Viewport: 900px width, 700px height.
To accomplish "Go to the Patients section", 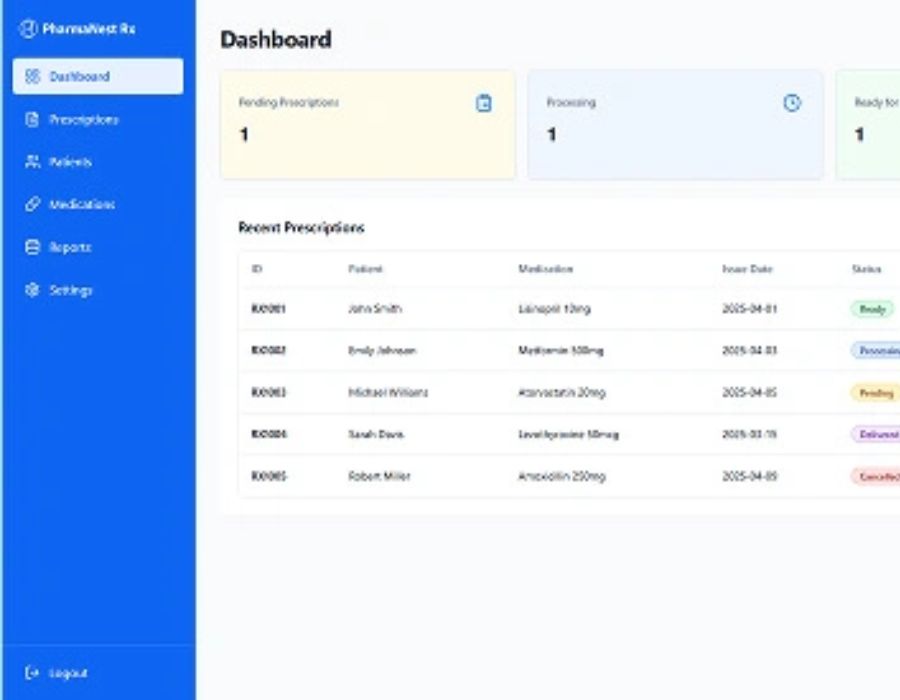I will (98, 162).
